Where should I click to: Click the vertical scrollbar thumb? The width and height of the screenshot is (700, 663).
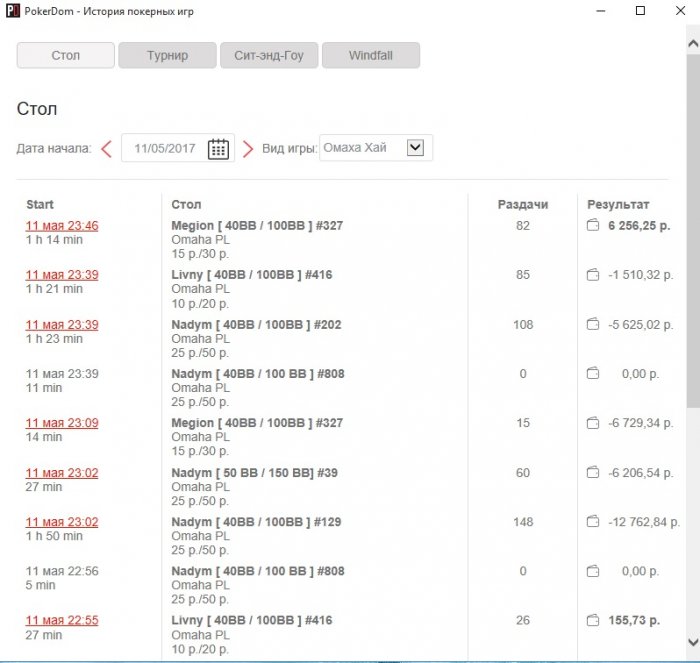(692, 230)
